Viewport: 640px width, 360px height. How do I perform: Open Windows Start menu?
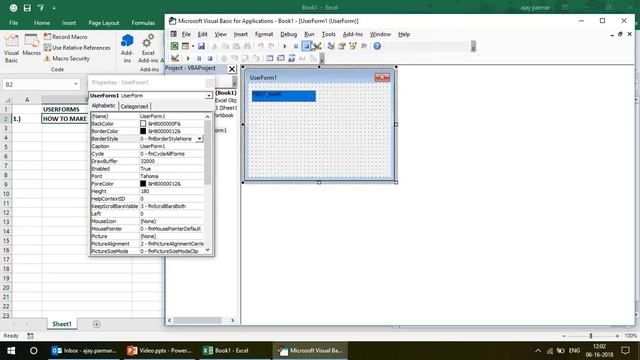[11, 351]
